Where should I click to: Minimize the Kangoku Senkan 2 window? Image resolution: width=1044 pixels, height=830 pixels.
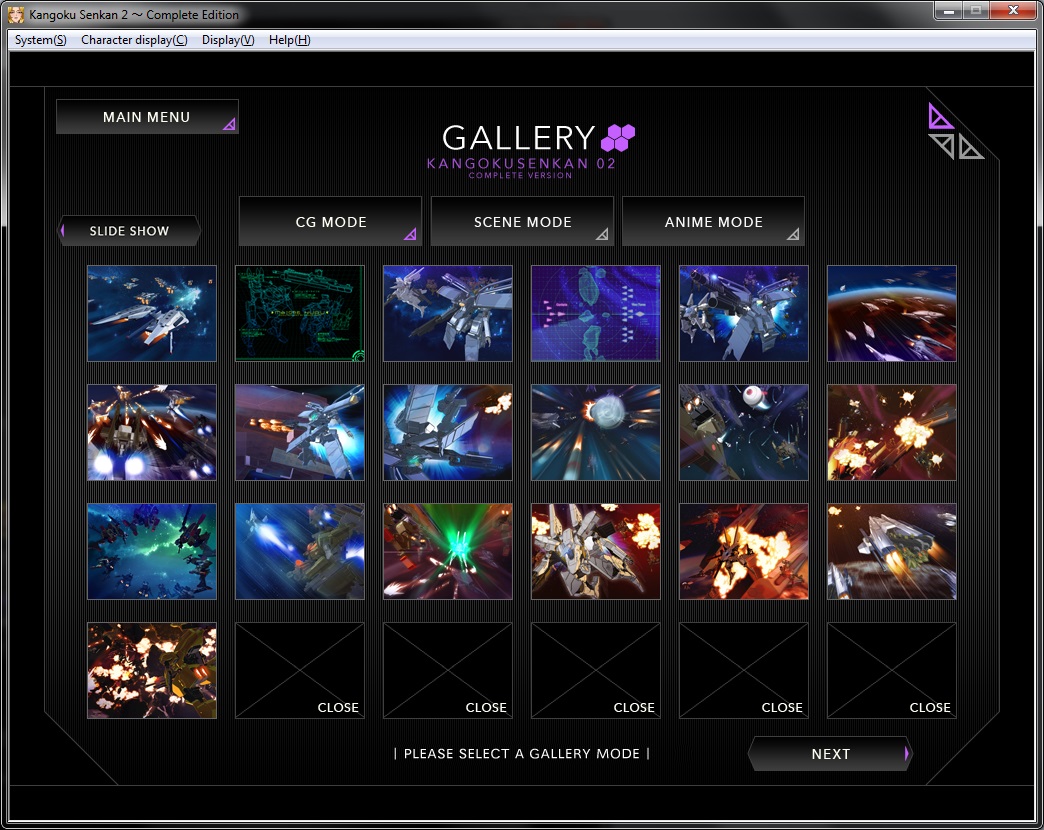click(x=949, y=11)
